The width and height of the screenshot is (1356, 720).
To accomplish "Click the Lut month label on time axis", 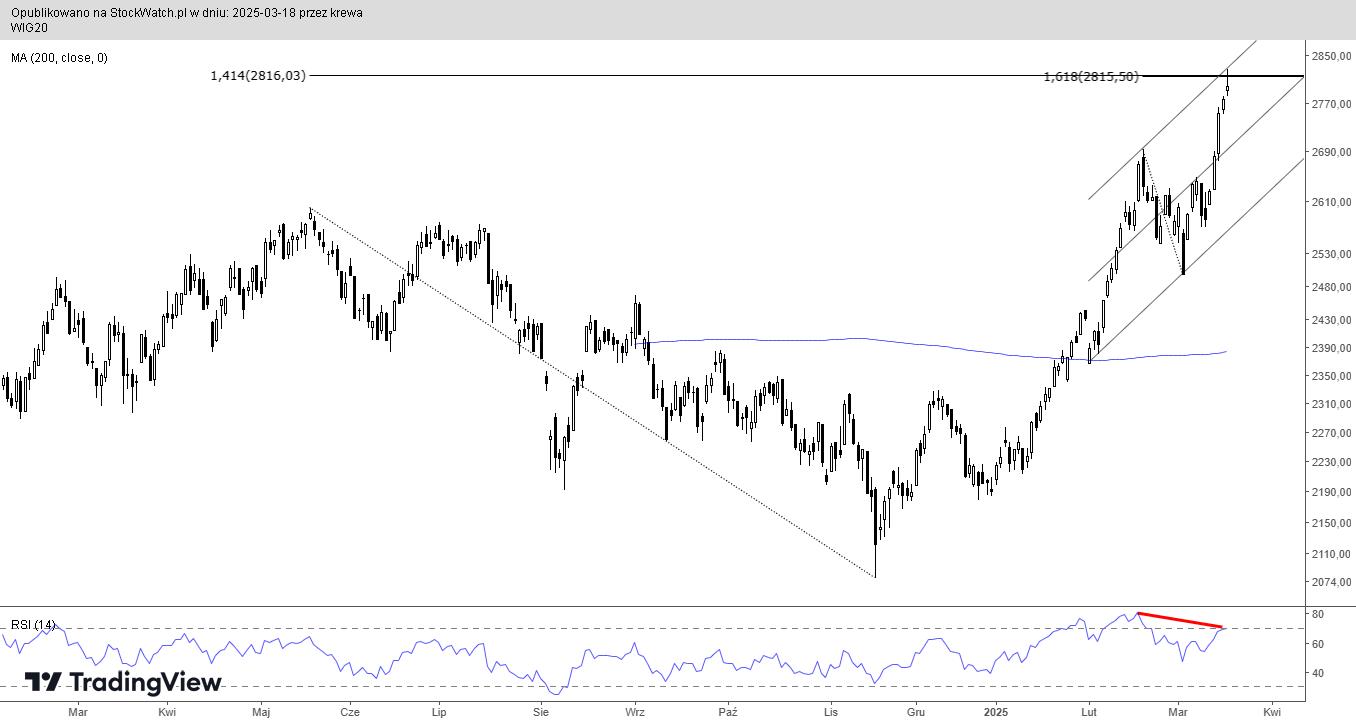I will [x=1088, y=712].
